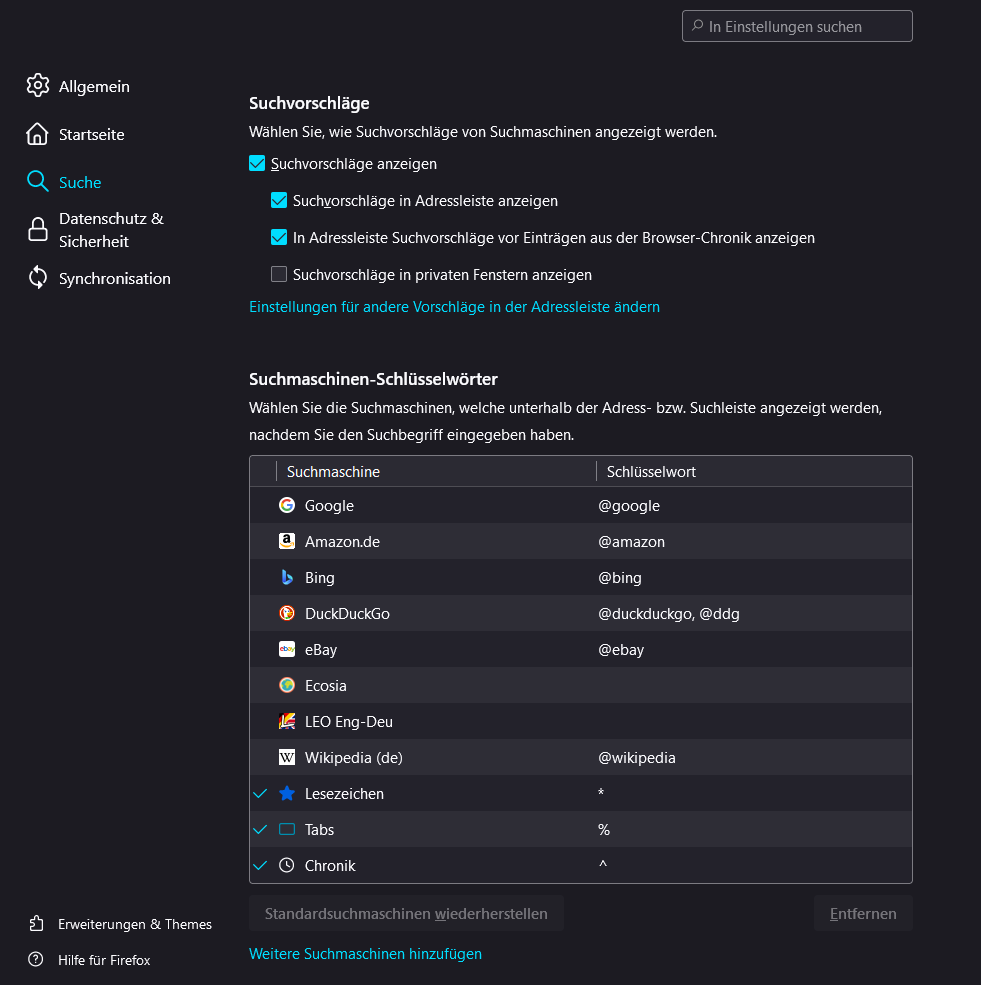Toggle Suchvorschläge in Adressleiste anzeigen checkbox

[279, 201]
